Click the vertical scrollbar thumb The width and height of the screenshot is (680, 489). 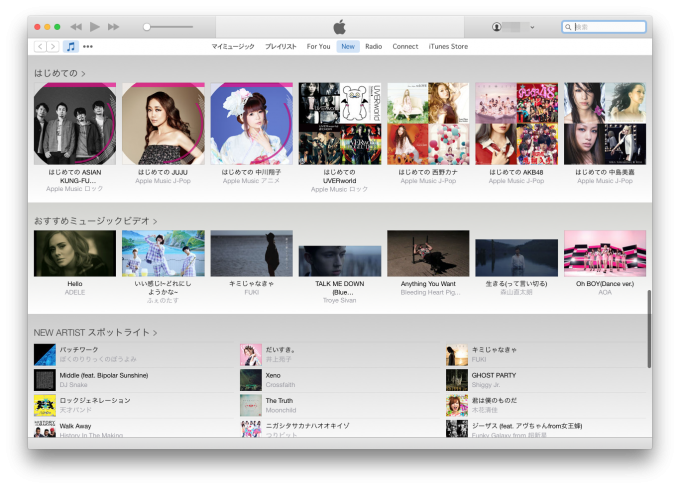649,329
